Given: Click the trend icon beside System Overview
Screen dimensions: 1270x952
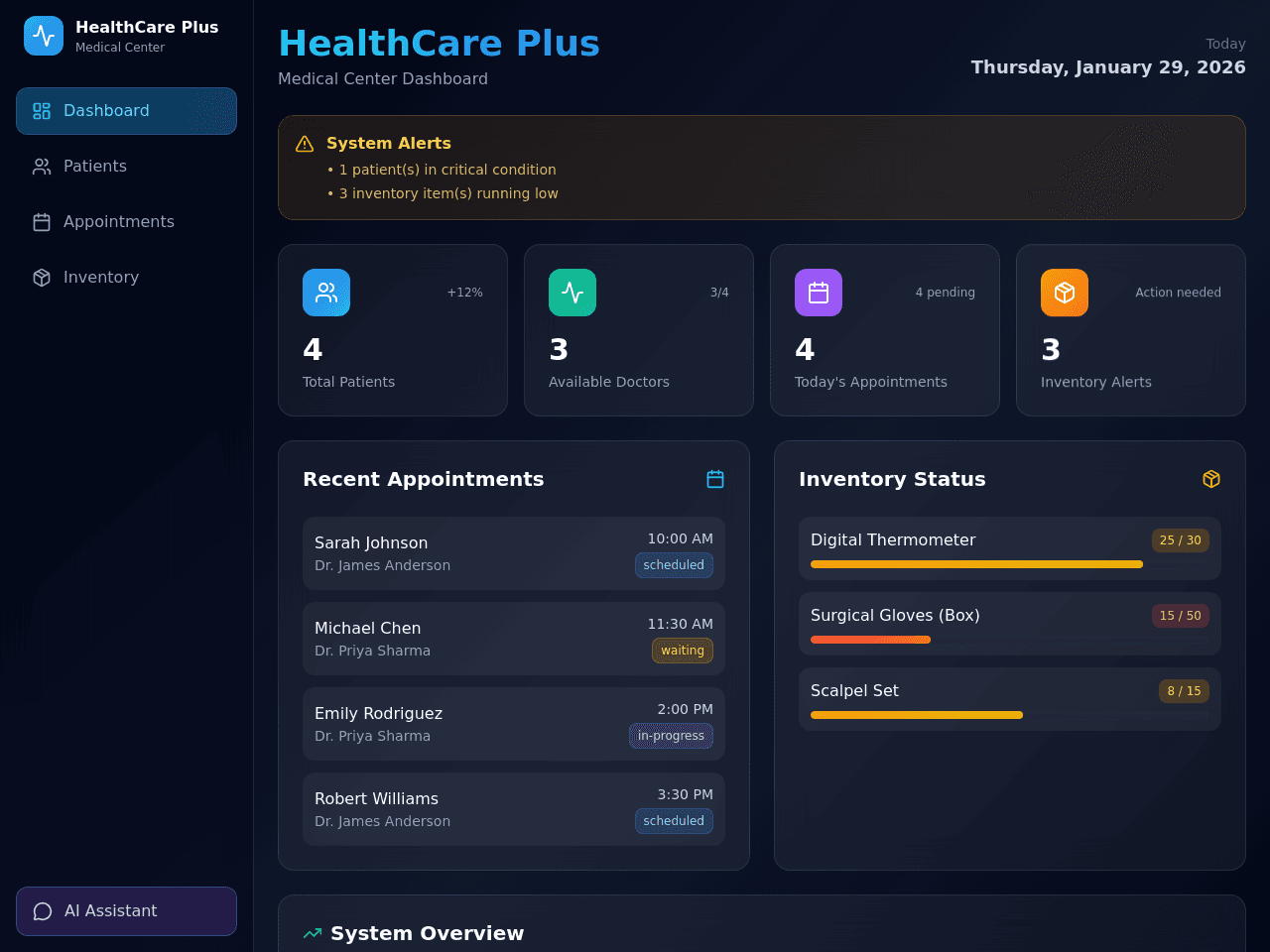Looking at the screenshot, I should pos(313,933).
